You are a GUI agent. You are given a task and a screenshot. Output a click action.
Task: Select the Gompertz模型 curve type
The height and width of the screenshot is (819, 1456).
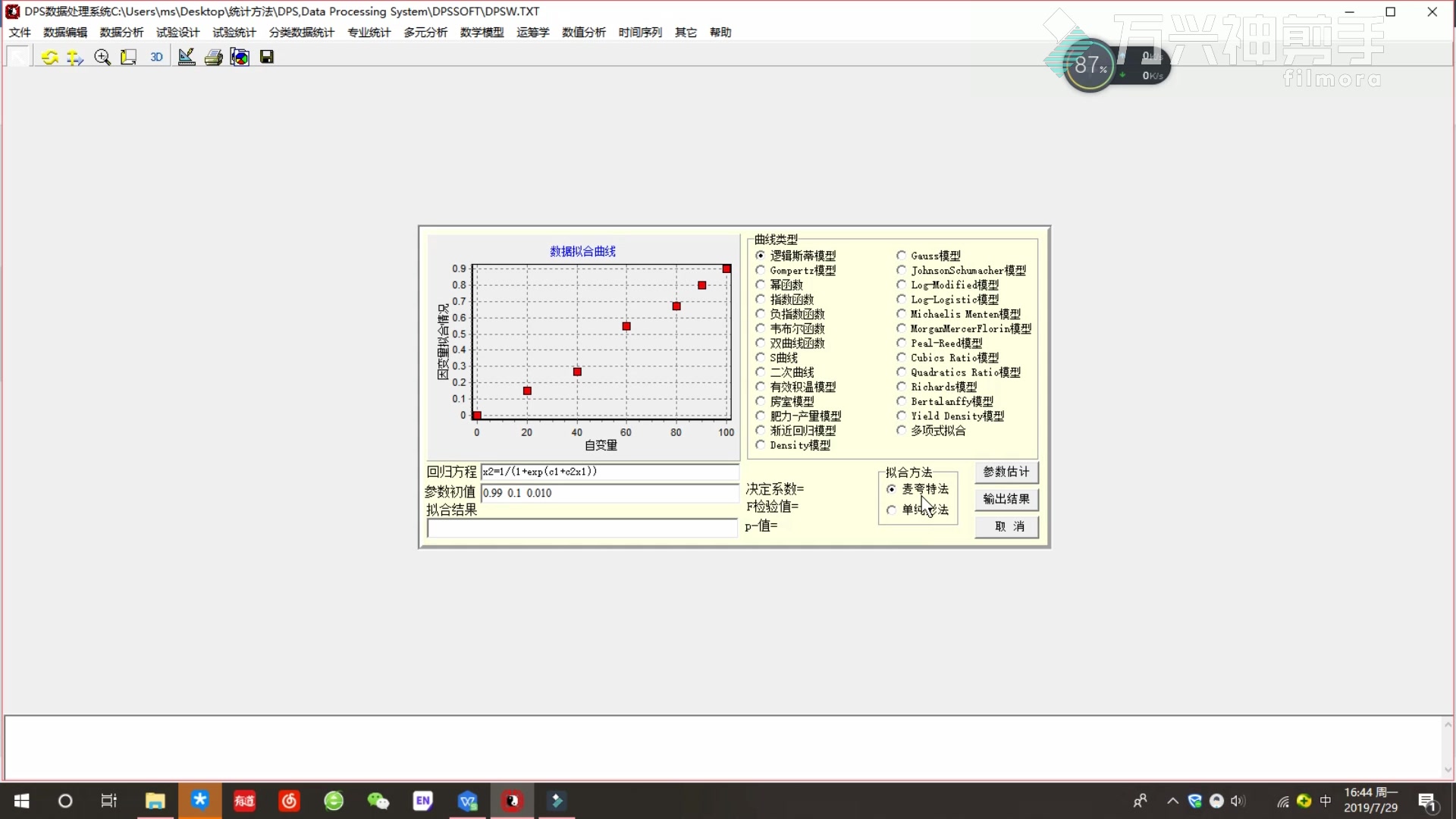click(x=761, y=270)
